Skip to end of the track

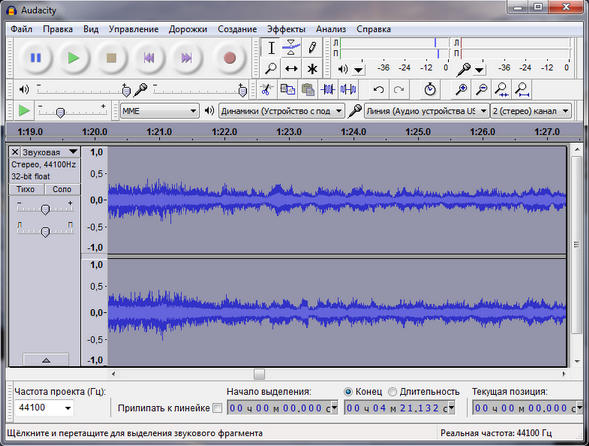point(187,58)
